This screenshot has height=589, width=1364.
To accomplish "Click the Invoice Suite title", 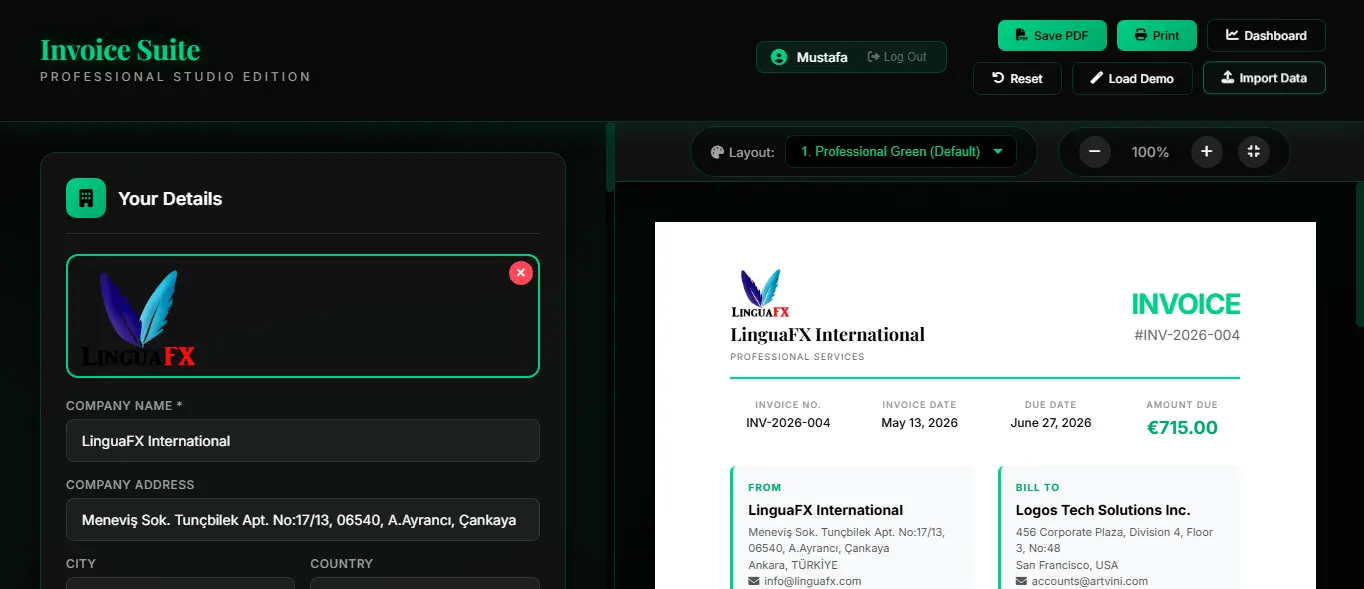I will tap(120, 49).
